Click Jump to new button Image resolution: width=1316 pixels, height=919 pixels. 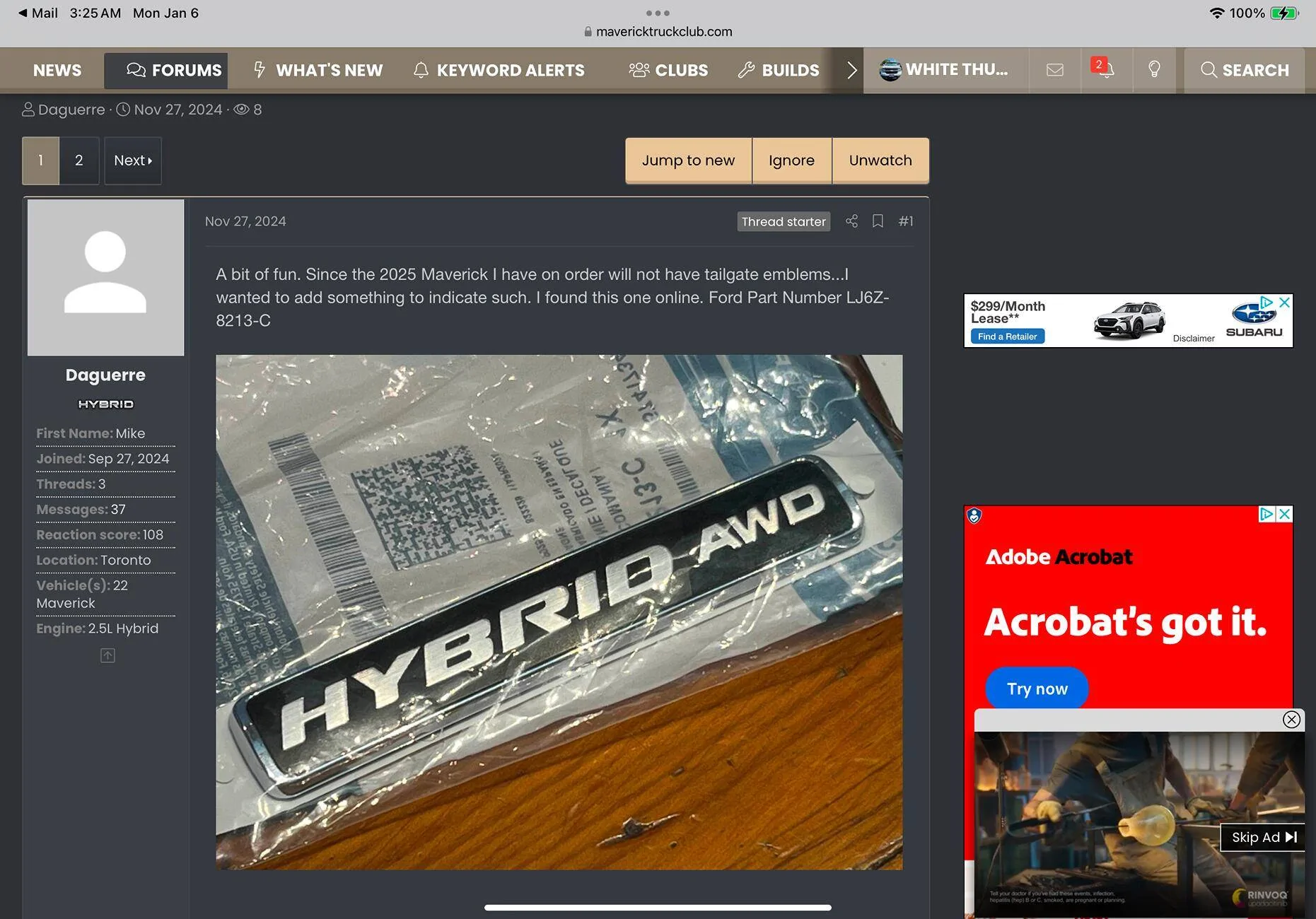[x=688, y=160]
